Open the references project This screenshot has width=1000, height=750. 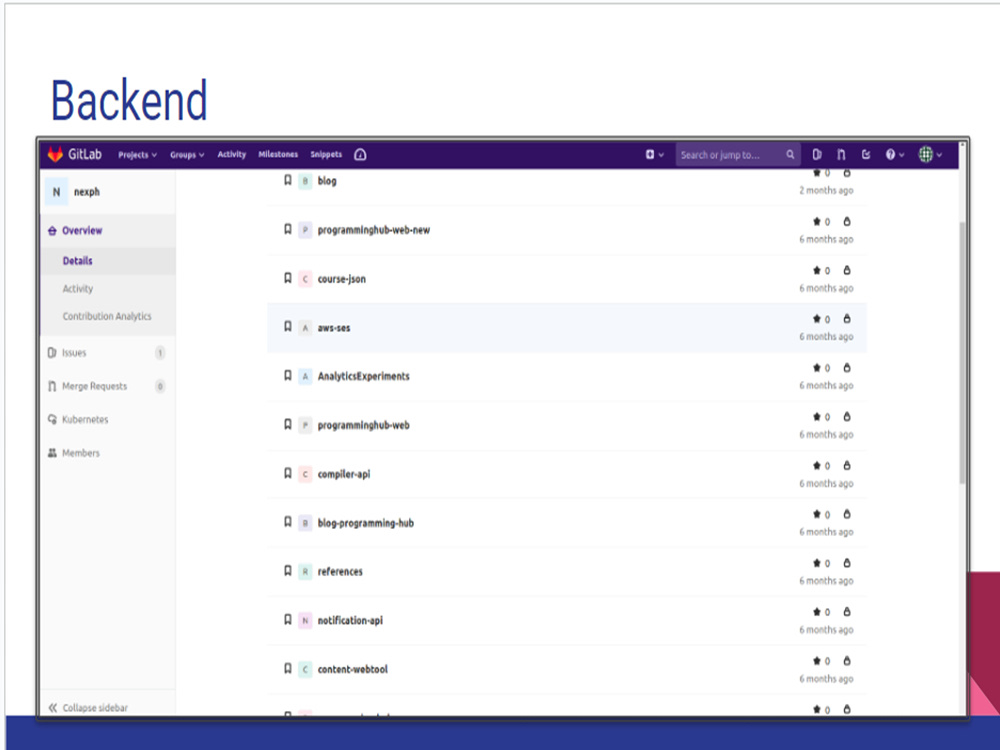[340, 572]
